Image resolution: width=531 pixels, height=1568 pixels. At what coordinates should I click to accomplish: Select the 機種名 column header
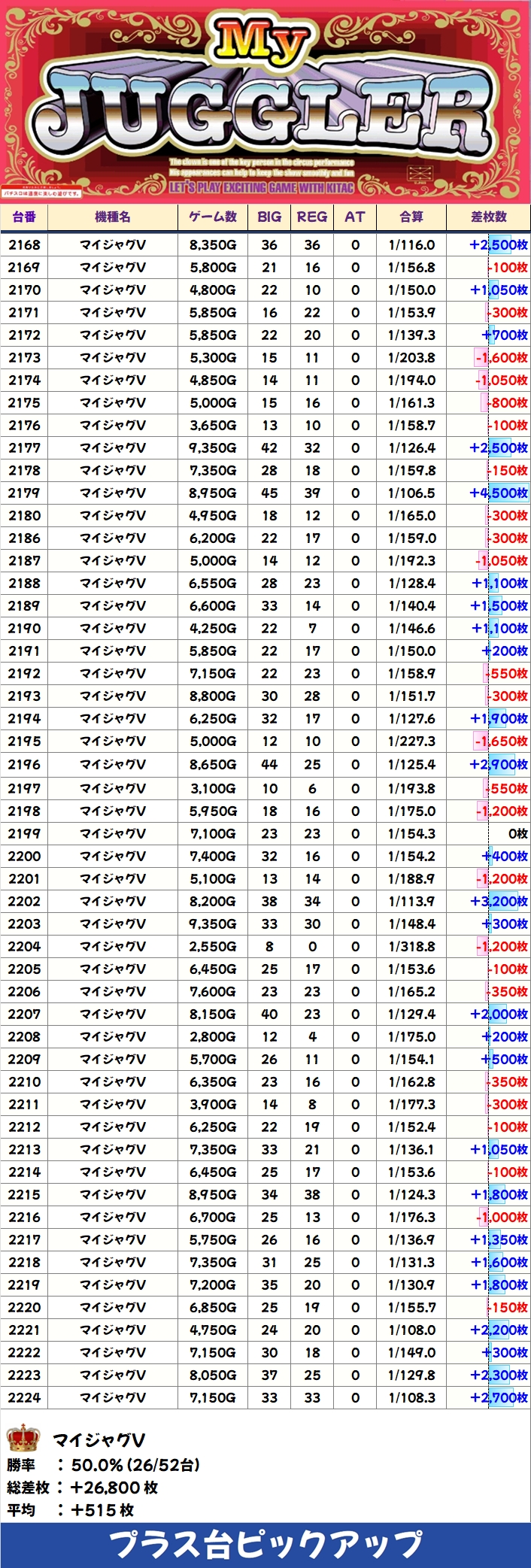pyautogui.click(x=113, y=217)
